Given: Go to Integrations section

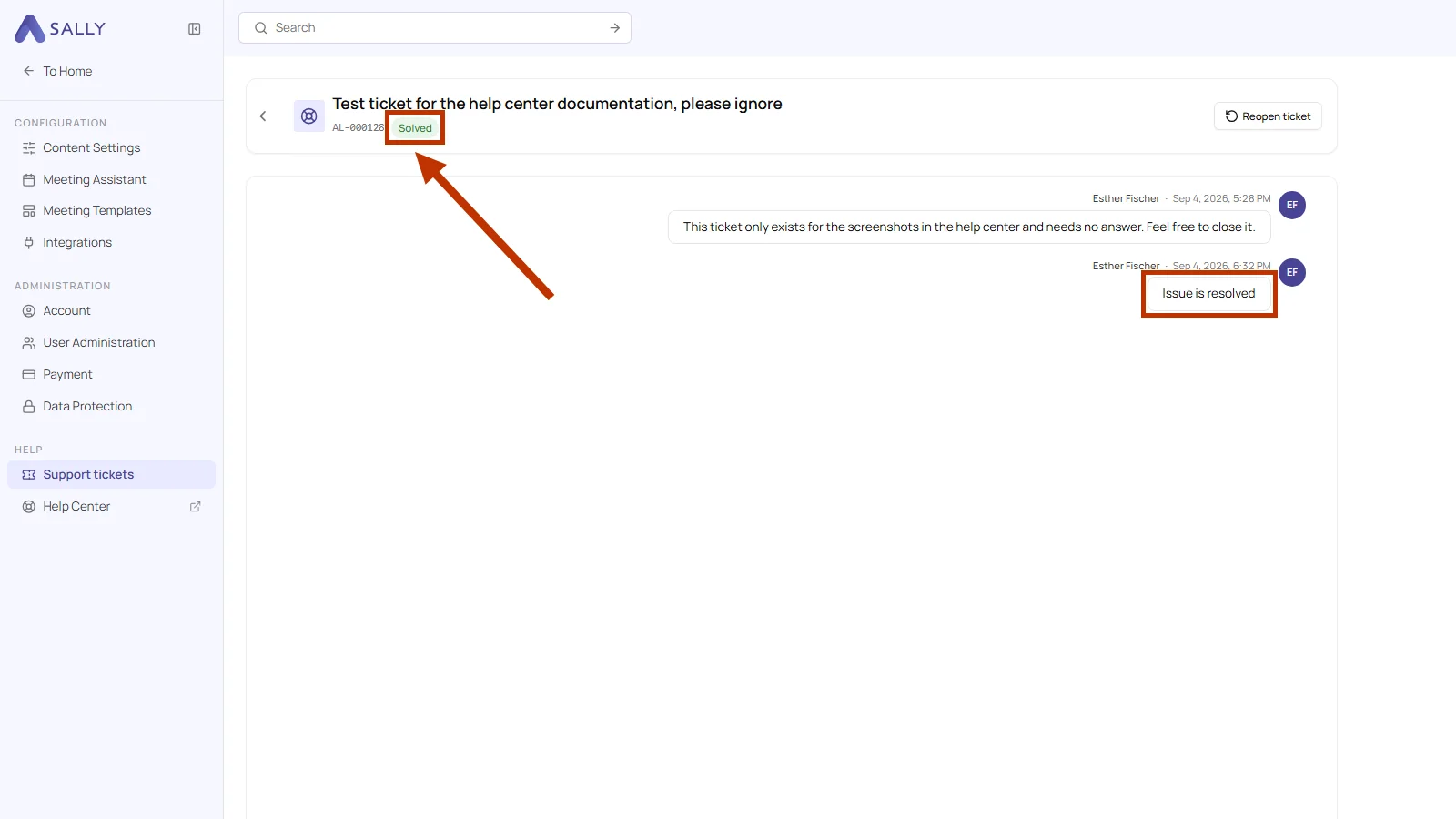Looking at the screenshot, I should point(111,243).
